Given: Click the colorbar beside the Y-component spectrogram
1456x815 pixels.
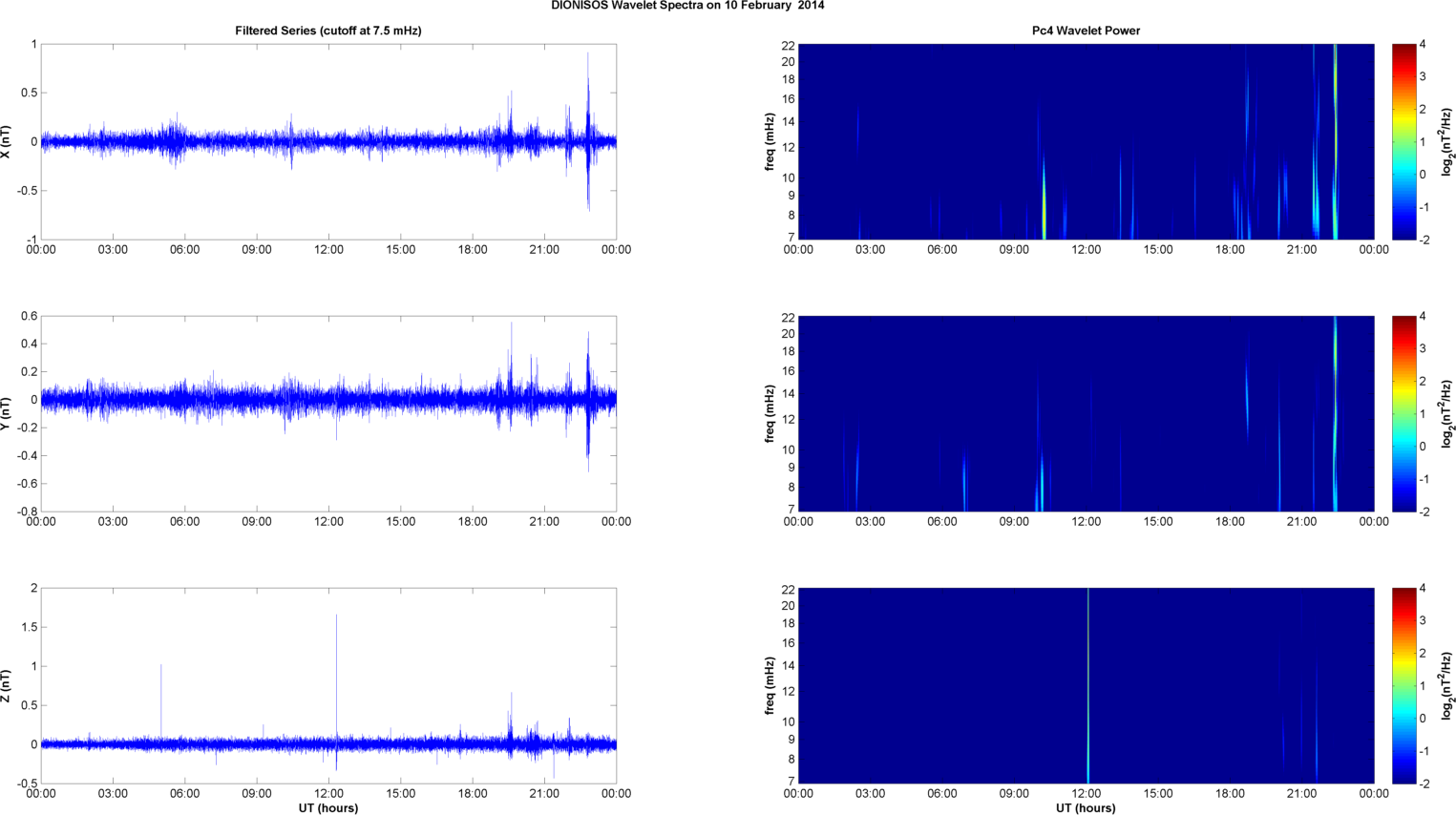Looking at the screenshot, I should pos(1403,413).
